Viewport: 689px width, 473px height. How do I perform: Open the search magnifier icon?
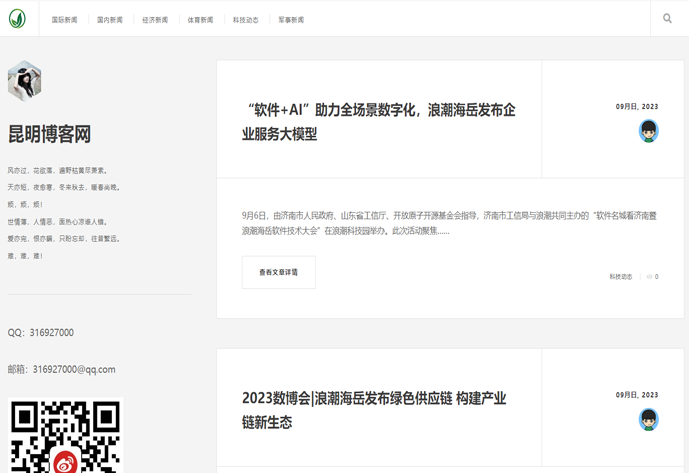(667, 19)
